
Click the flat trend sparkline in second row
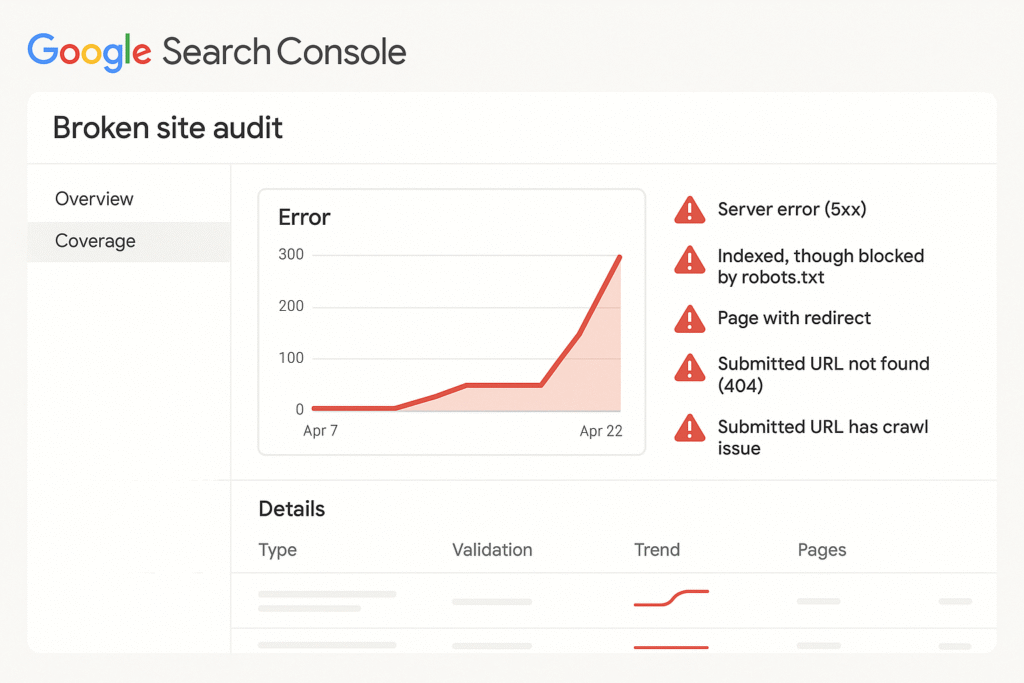click(x=671, y=647)
